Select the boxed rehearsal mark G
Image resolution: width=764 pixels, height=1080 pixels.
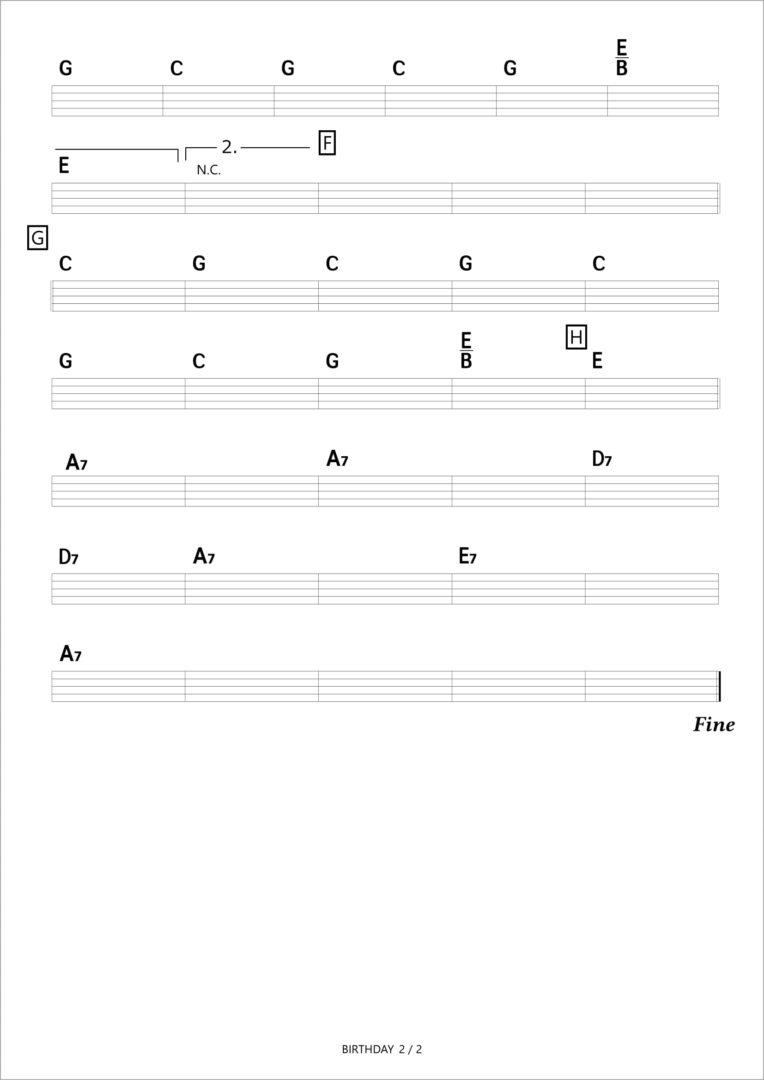tap(37, 238)
